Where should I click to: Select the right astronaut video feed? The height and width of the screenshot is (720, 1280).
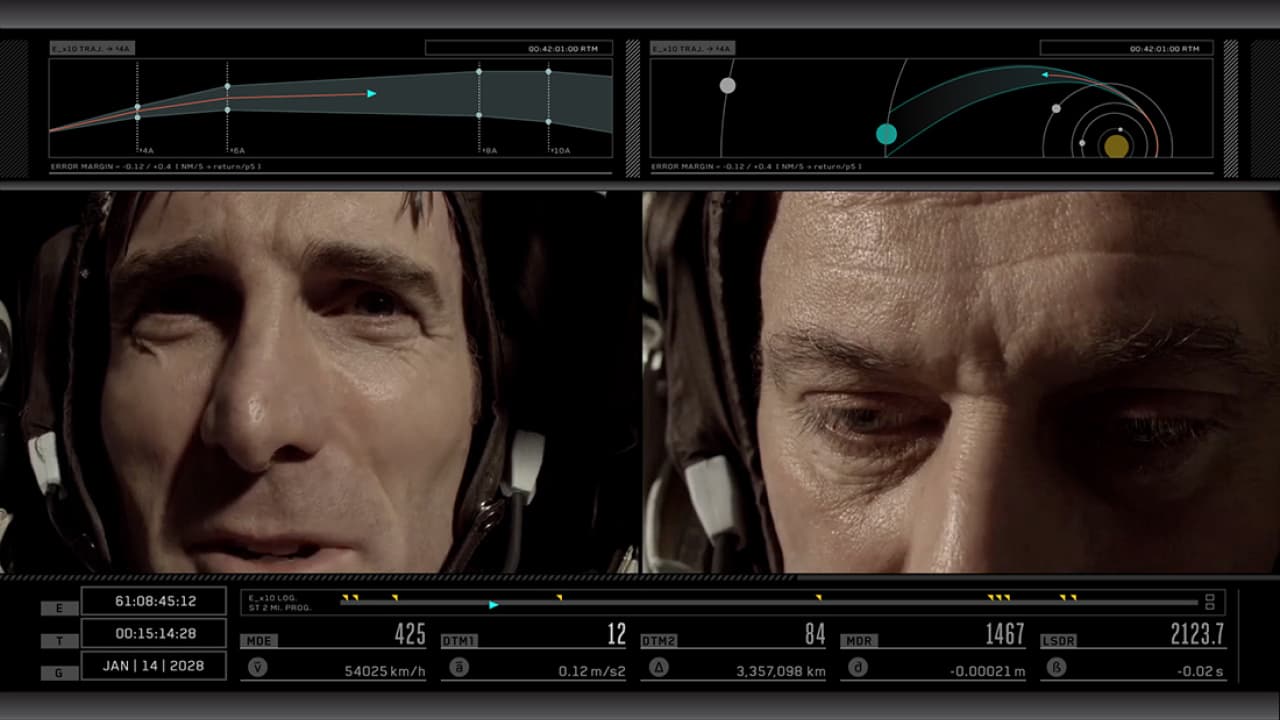click(x=961, y=382)
